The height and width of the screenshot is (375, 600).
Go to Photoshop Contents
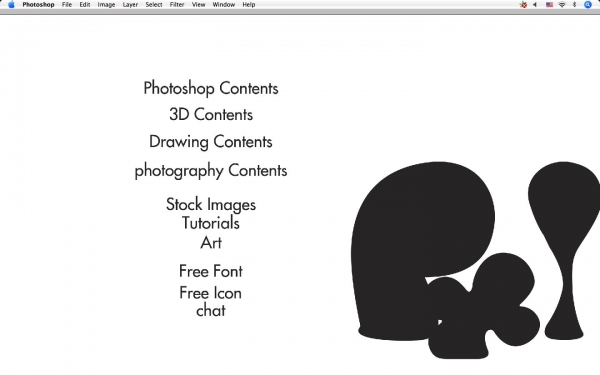tap(211, 88)
